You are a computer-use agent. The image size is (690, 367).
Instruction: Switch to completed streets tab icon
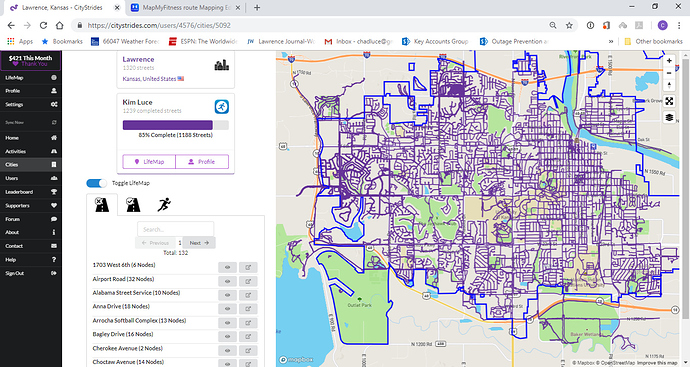(x=133, y=205)
